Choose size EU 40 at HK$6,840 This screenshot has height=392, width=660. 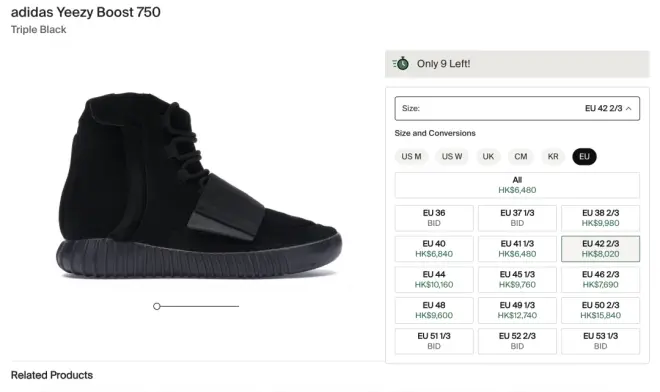434,249
